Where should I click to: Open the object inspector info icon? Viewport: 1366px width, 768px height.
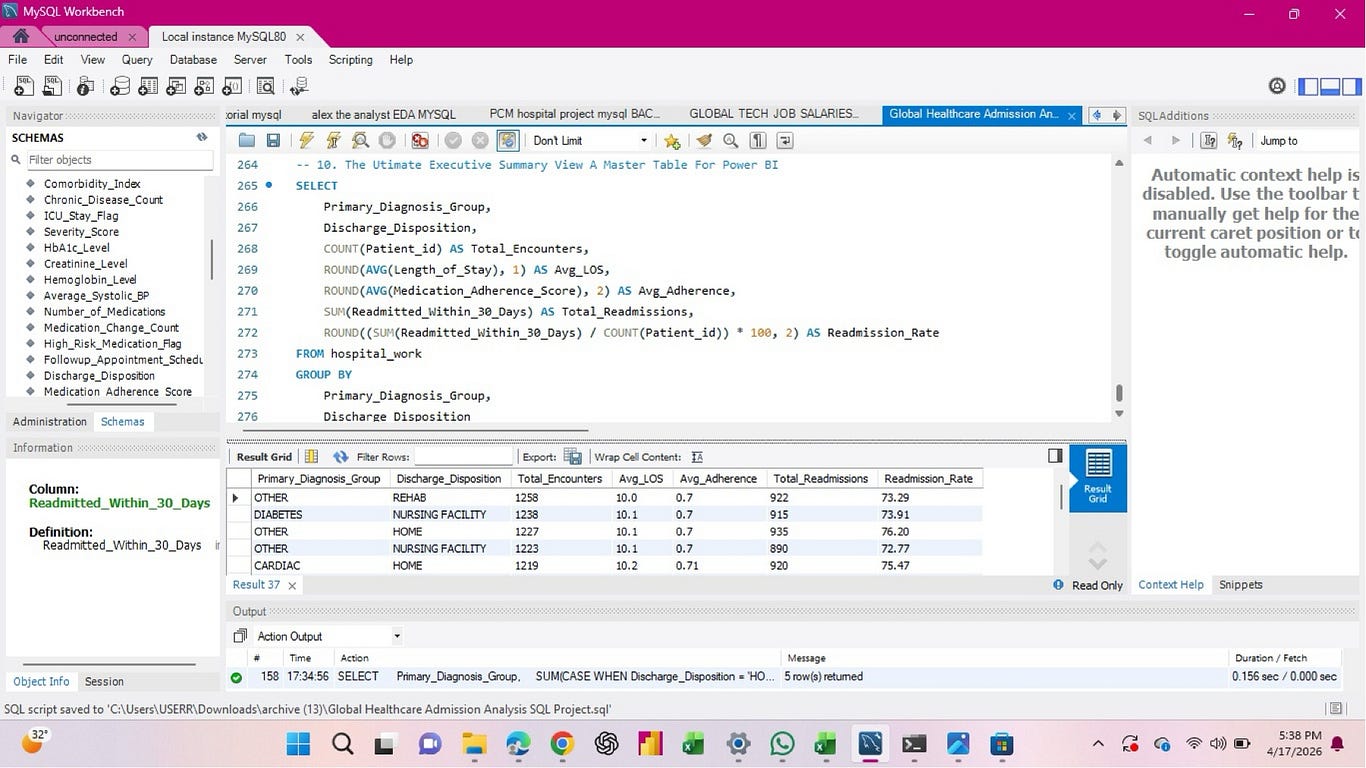point(87,86)
